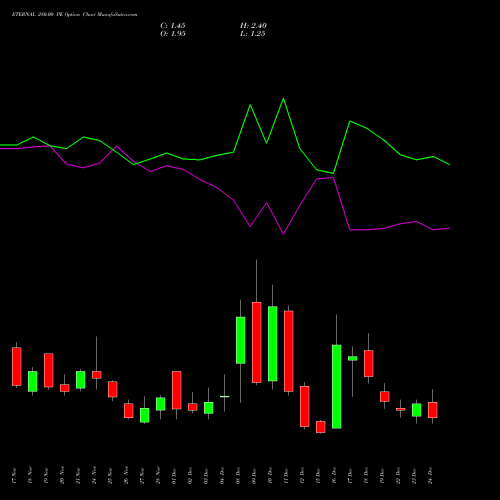Click the 08 Dec date label
Viewport: 500px width, 500px height.
pos(238,475)
